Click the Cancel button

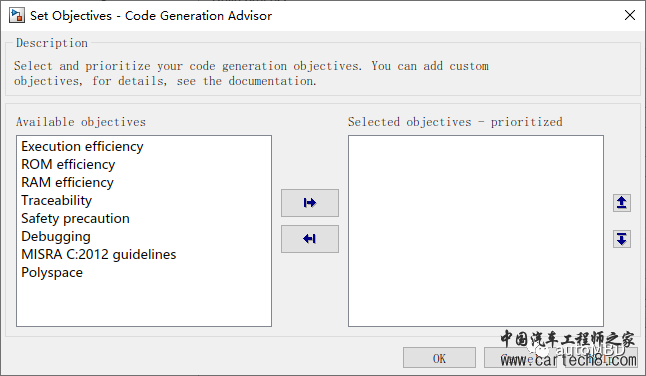tap(560, 358)
